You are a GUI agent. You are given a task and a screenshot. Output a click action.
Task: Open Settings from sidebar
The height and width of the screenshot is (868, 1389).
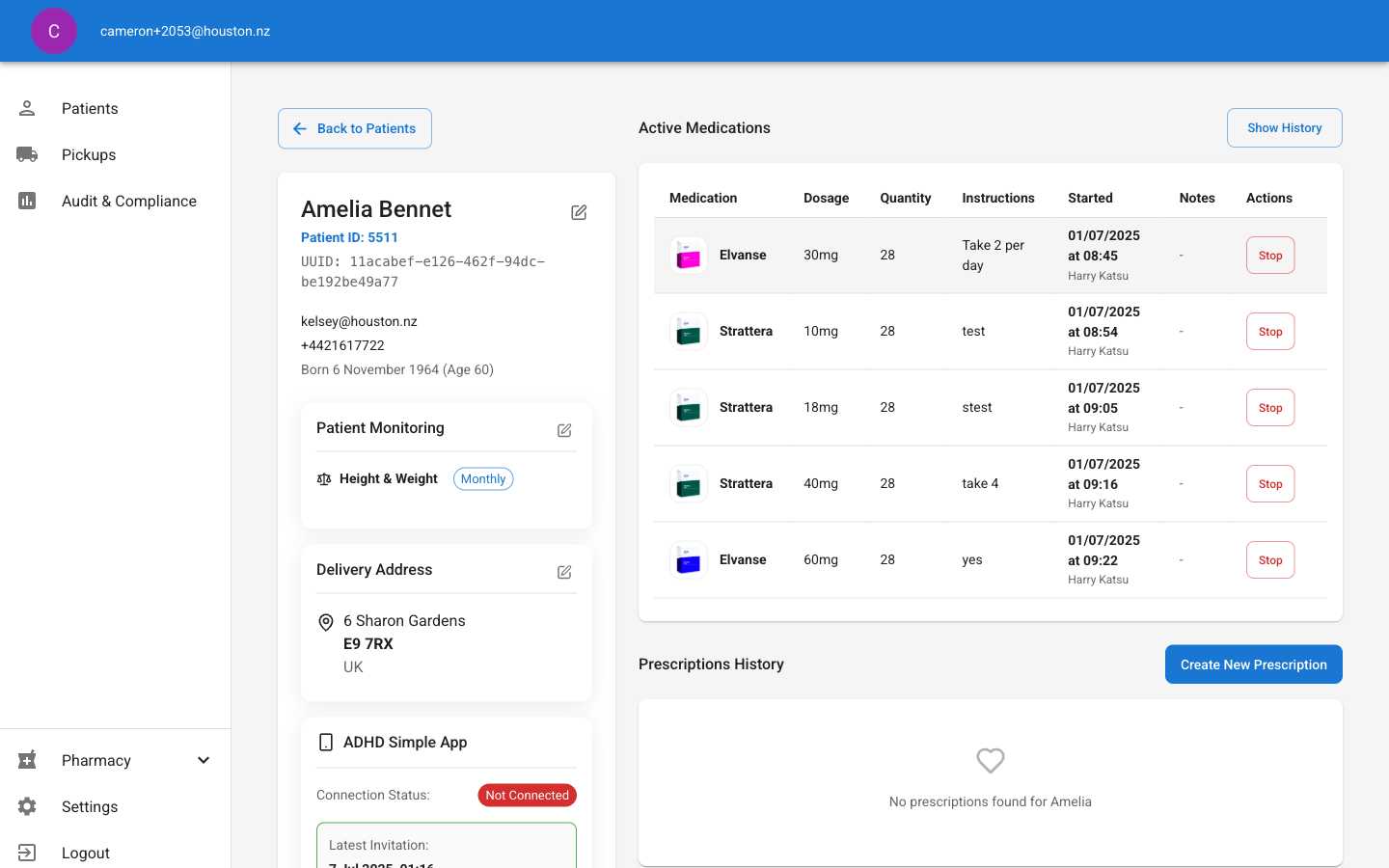[x=116, y=806]
